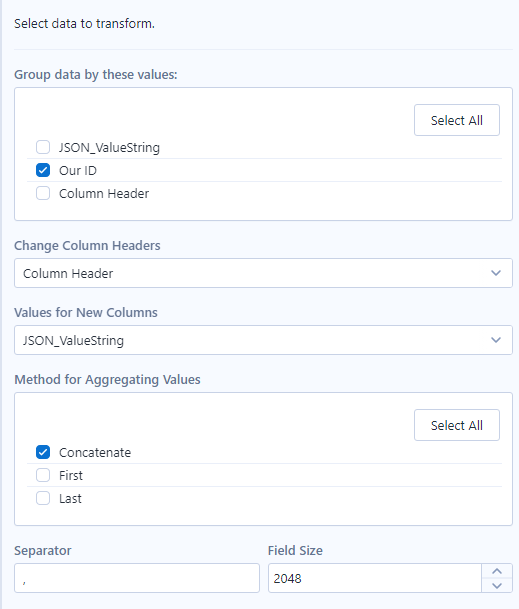
Task: Click the Concatenate label
Action: [95, 452]
